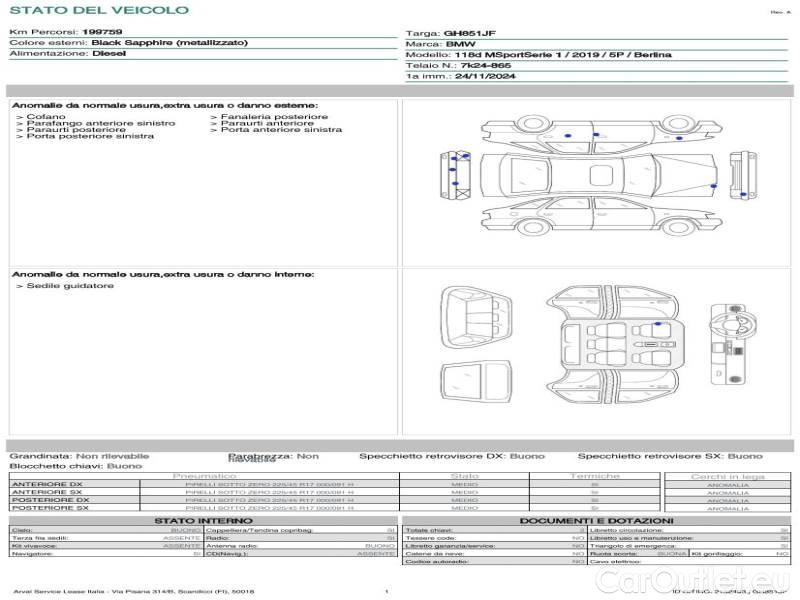Select the Targa GH851JF field
This screenshot has height=600, width=800.
[468, 33]
